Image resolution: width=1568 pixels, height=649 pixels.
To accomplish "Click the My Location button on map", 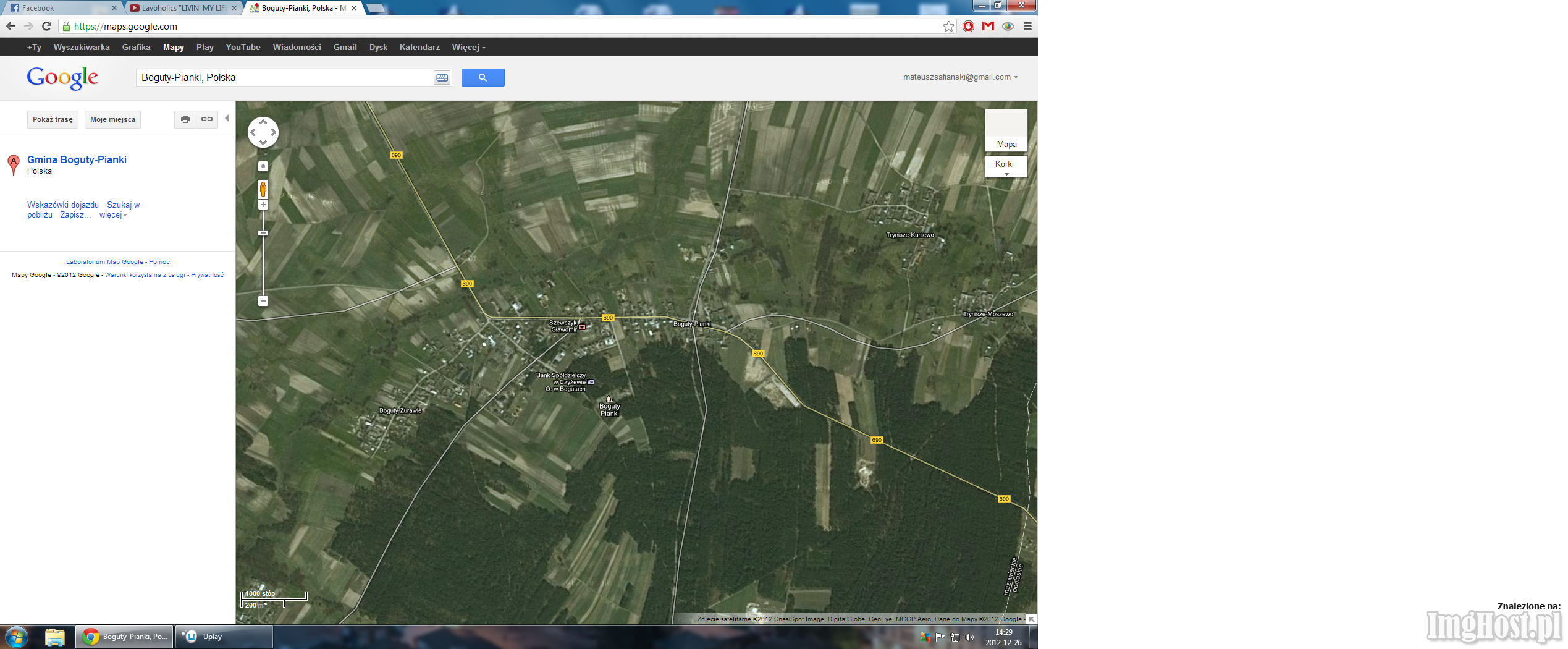I will (263, 166).
